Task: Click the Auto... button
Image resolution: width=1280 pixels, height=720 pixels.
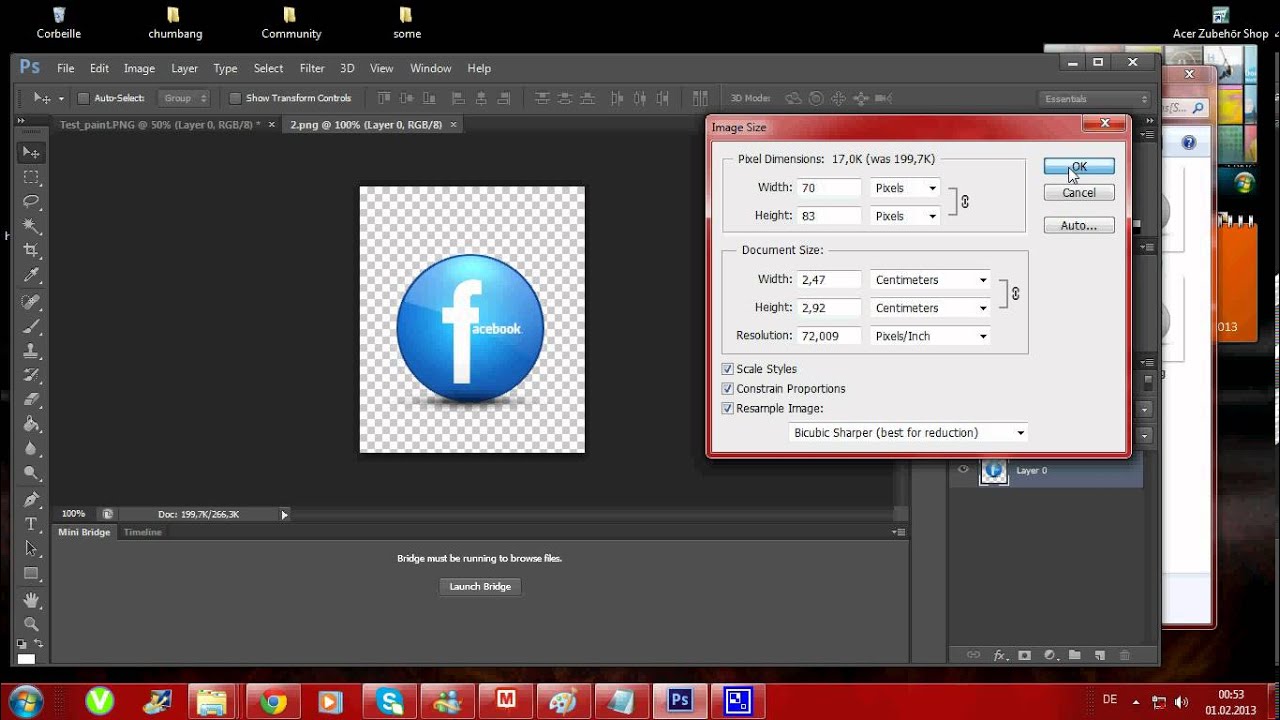Action: (1079, 226)
